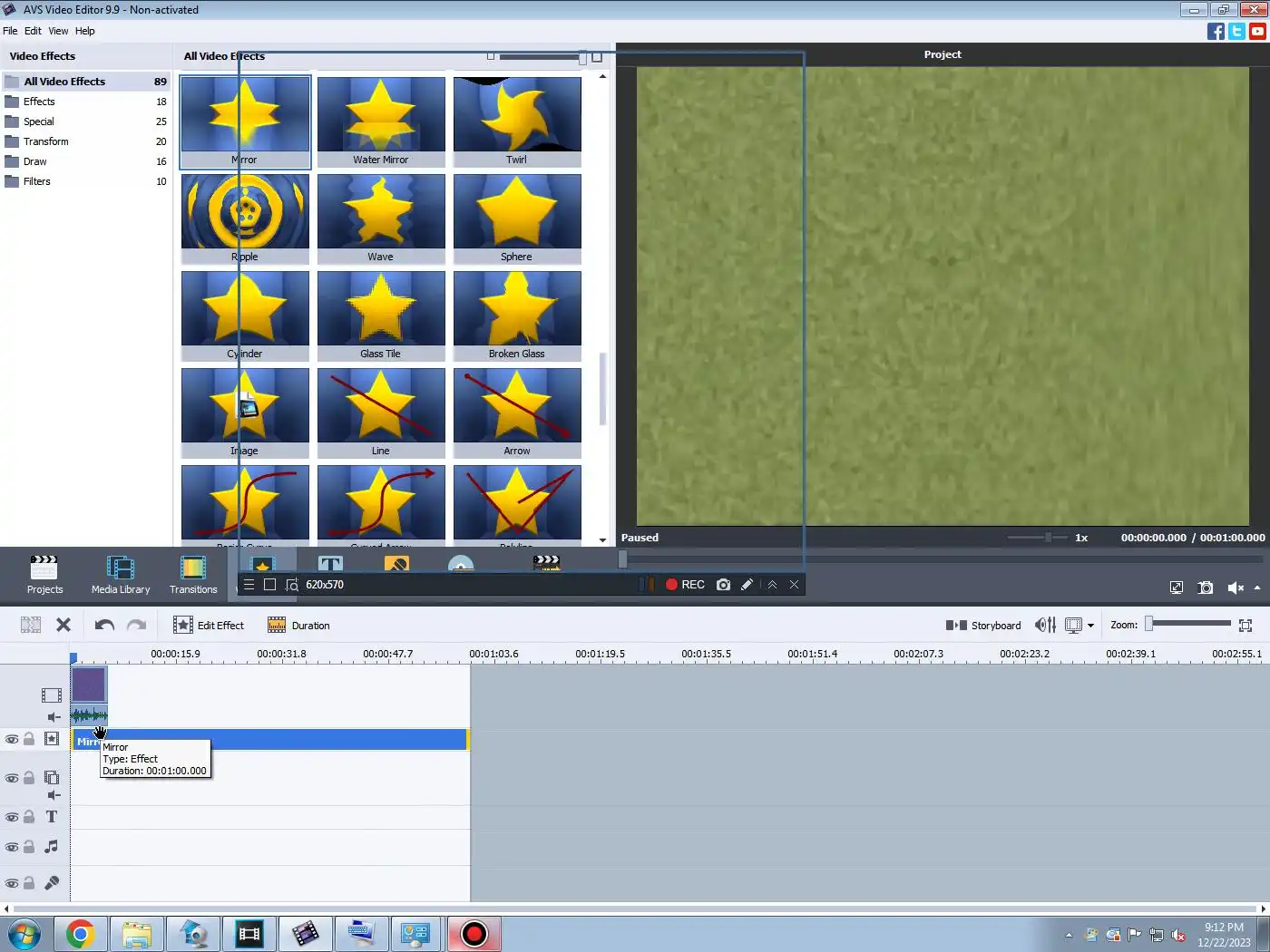Expand the preview volume arrow

1257,588
